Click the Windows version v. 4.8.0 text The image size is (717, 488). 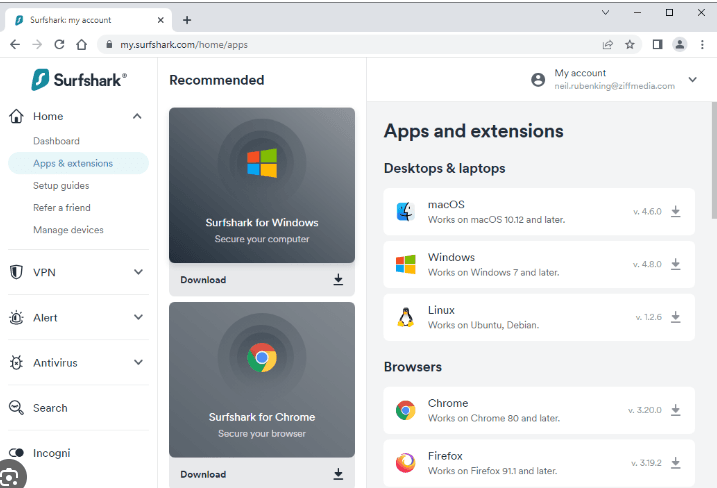647,264
